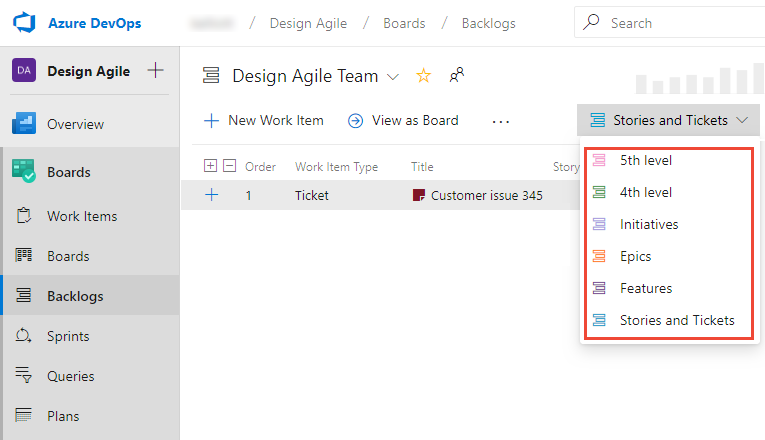Toggle the Stories and Tickets level dropdown

pyautogui.click(x=668, y=120)
